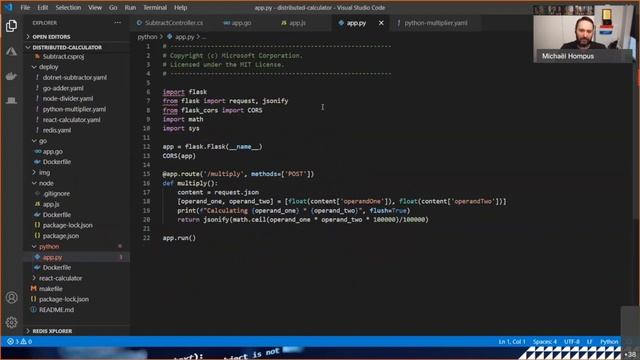Click the def multiplyy(): line of code
Viewport: 640px width, 360px height.
[x=190, y=183]
